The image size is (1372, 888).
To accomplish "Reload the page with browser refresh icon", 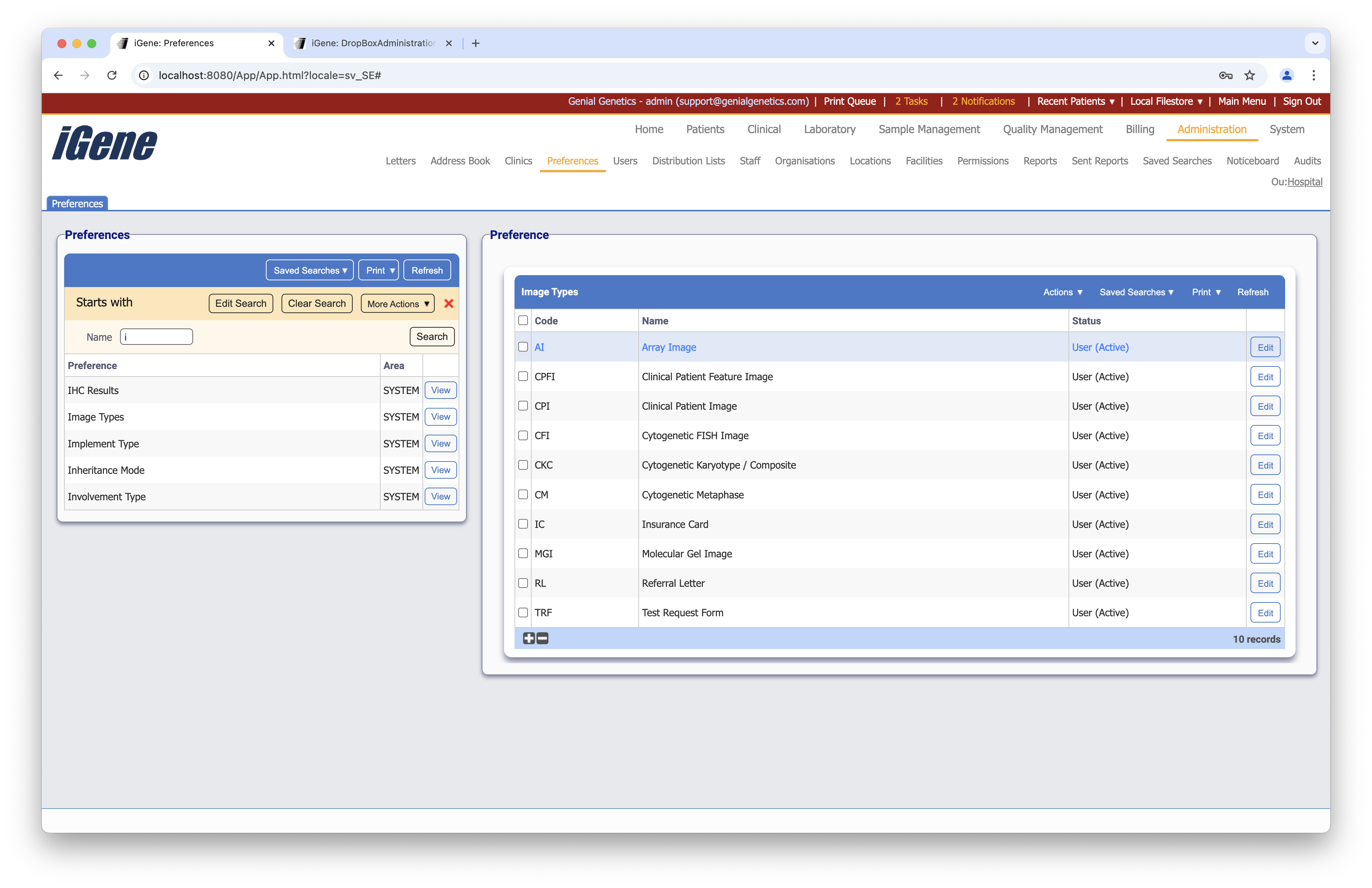I will [x=112, y=75].
